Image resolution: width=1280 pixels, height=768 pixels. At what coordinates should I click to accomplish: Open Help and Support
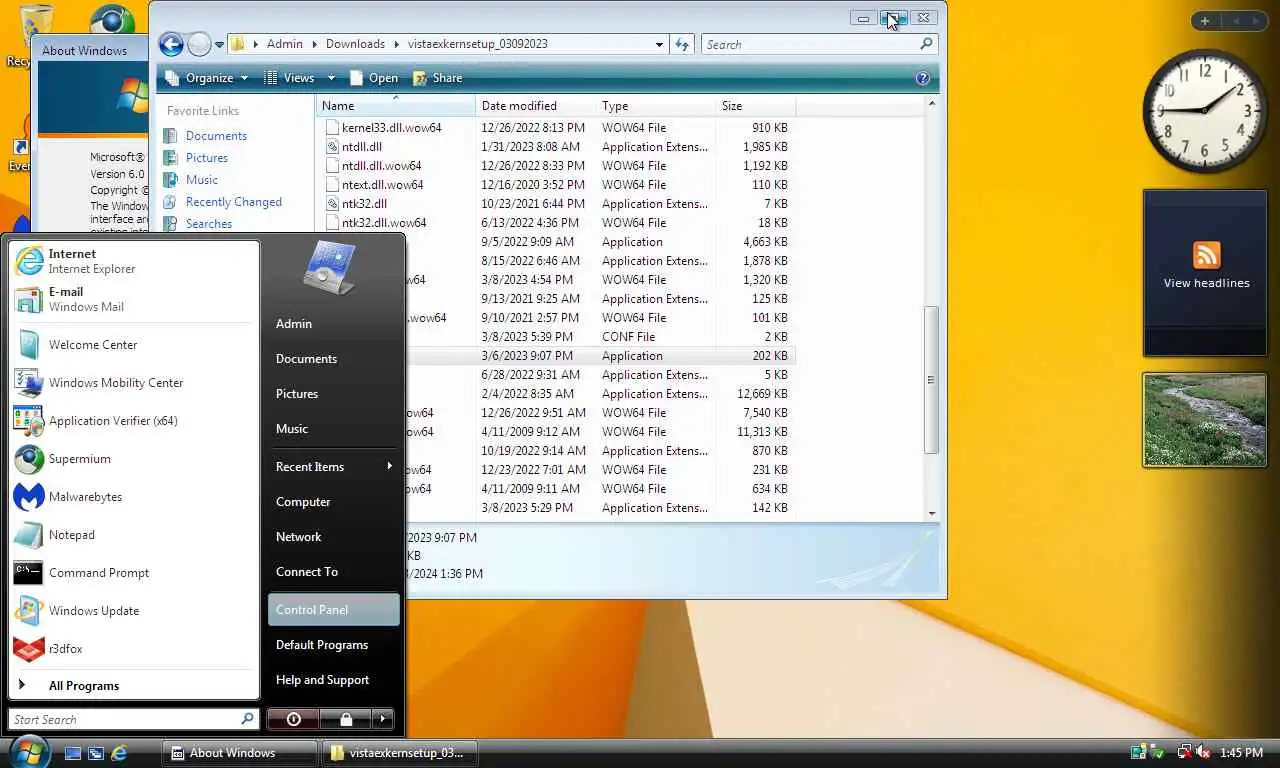[334, 680]
